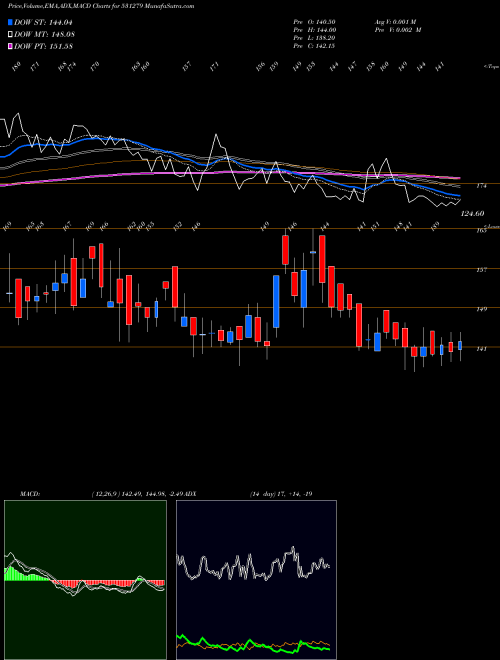
Task: Click the blue DOW ST legend swatch
Action: tap(10, 22)
